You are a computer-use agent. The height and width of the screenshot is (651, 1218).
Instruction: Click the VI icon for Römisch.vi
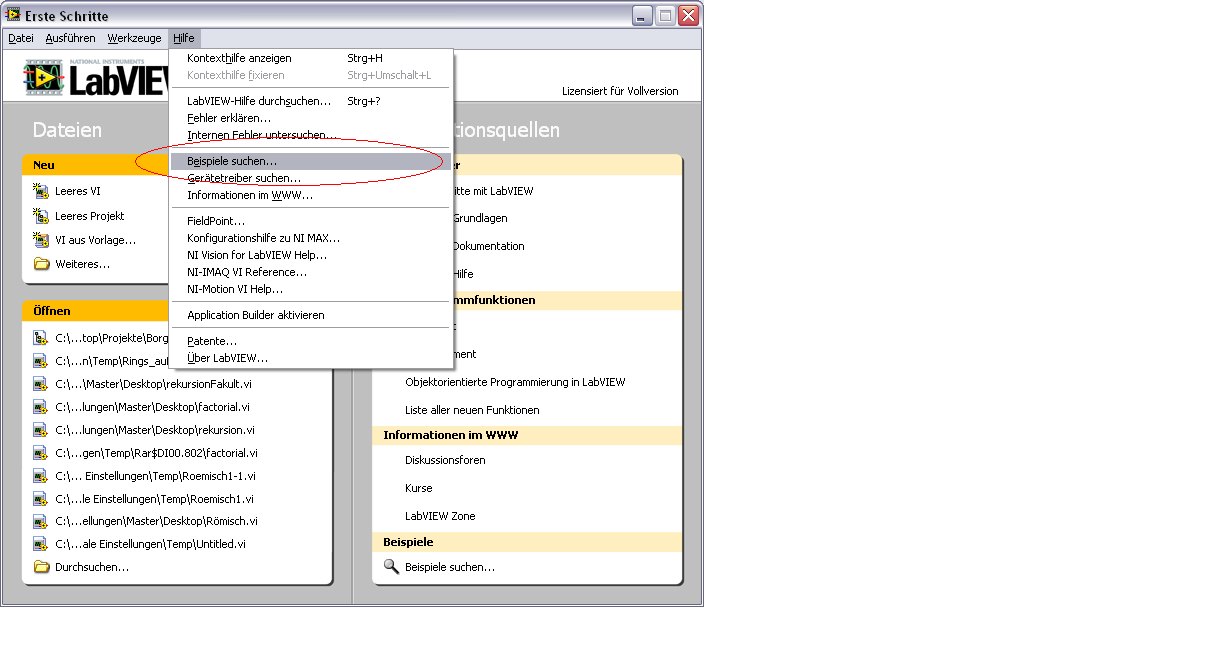[x=40, y=521]
